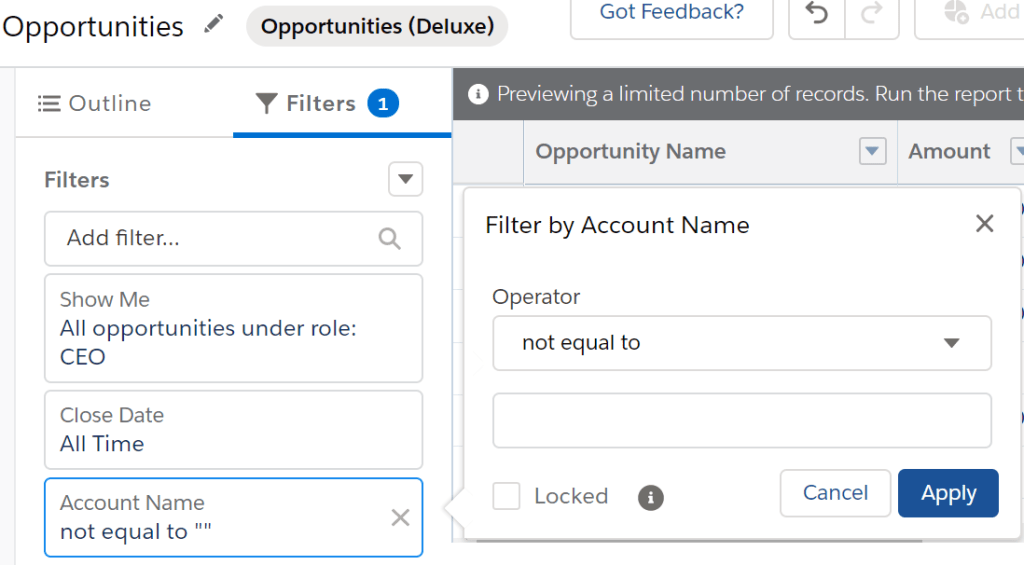Viewport: 1024px width, 565px height.
Task: Open the Operator dropdown
Action: (x=741, y=343)
